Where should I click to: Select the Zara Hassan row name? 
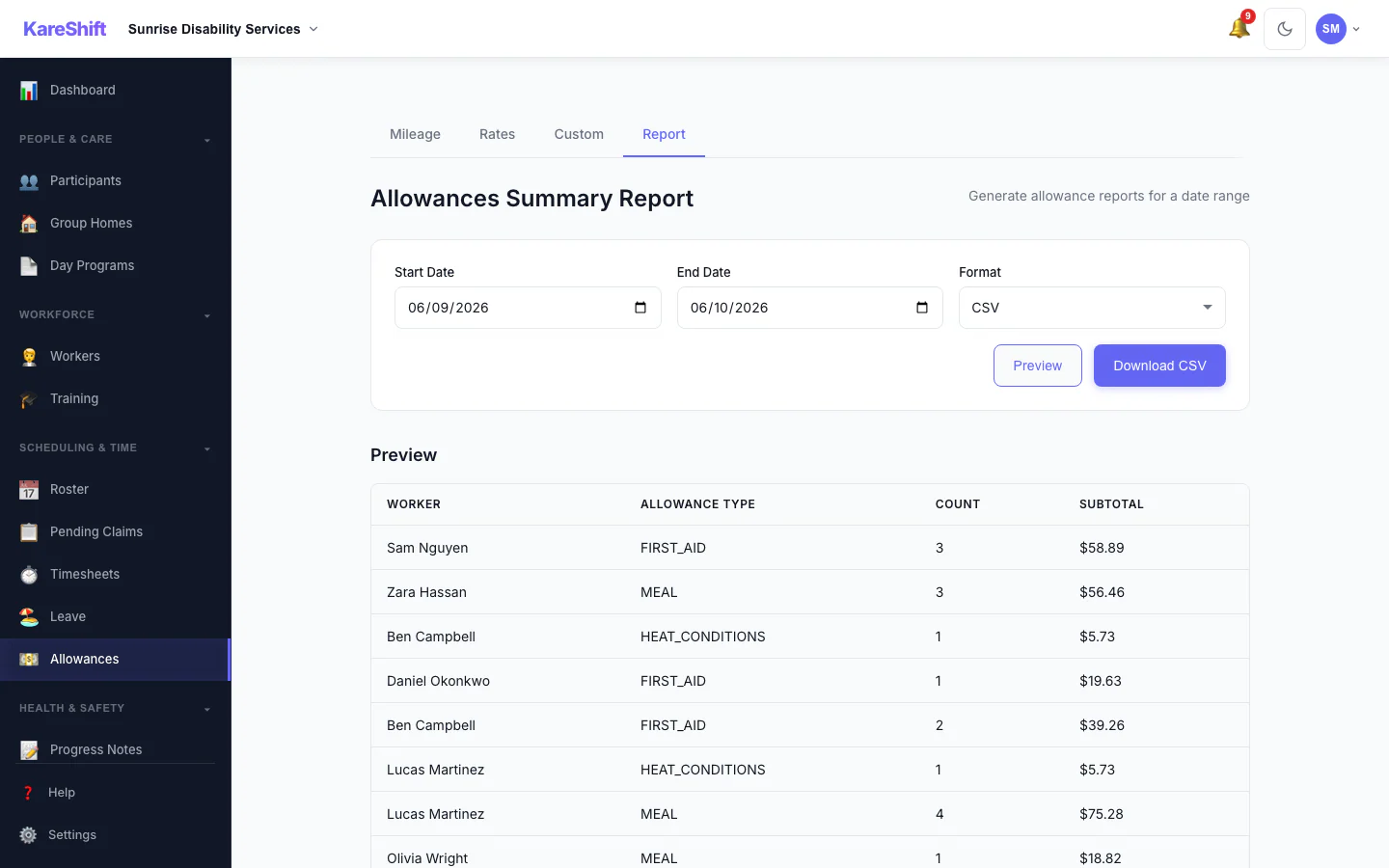click(x=426, y=592)
